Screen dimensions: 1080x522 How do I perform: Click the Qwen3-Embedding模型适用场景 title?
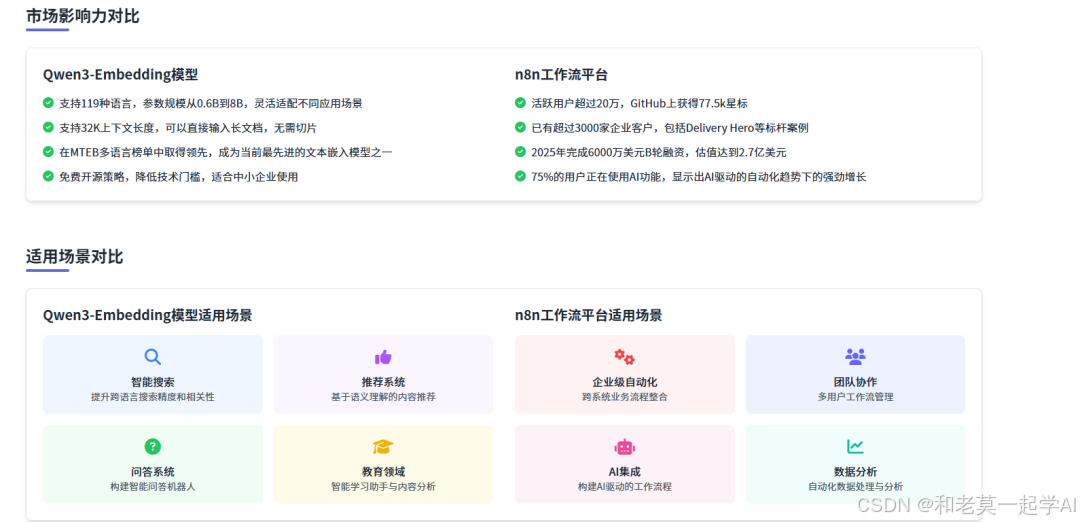[147, 315]
